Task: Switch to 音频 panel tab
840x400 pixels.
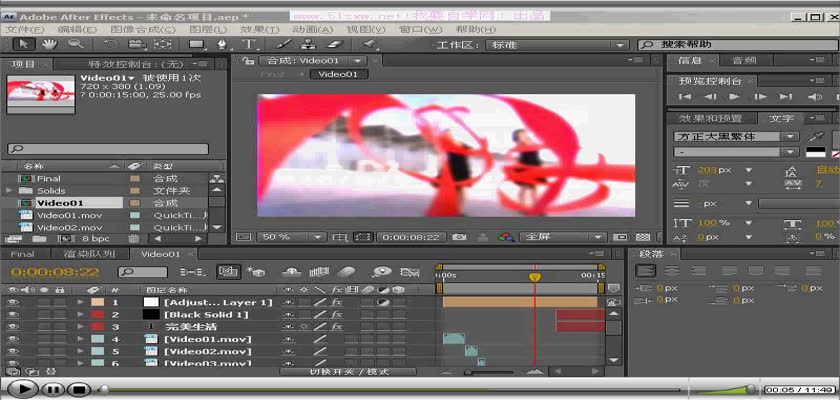Action: pos(745,61)
